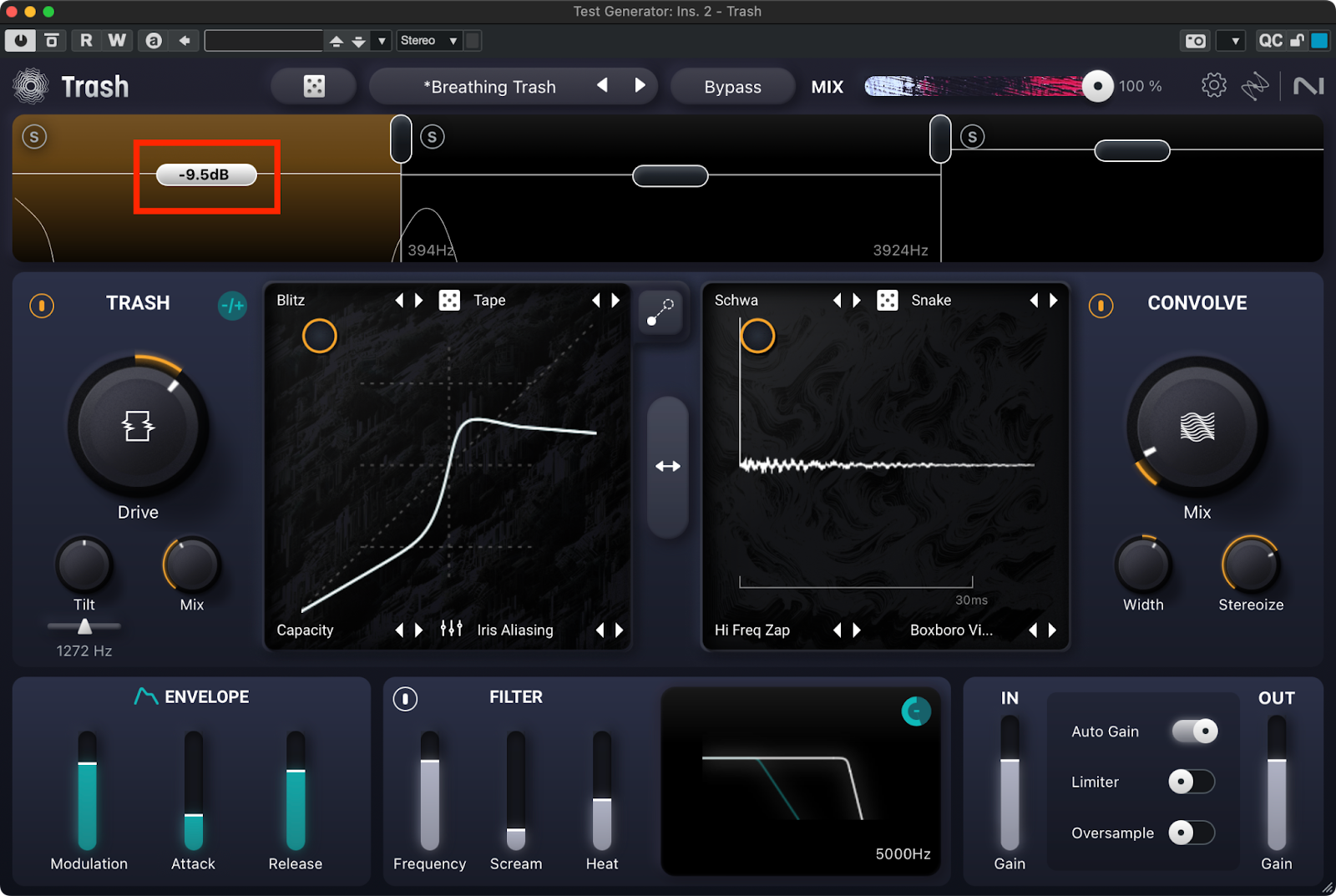Randomize the Schwa/Snake convolve module dice

[x=887, y=301]
